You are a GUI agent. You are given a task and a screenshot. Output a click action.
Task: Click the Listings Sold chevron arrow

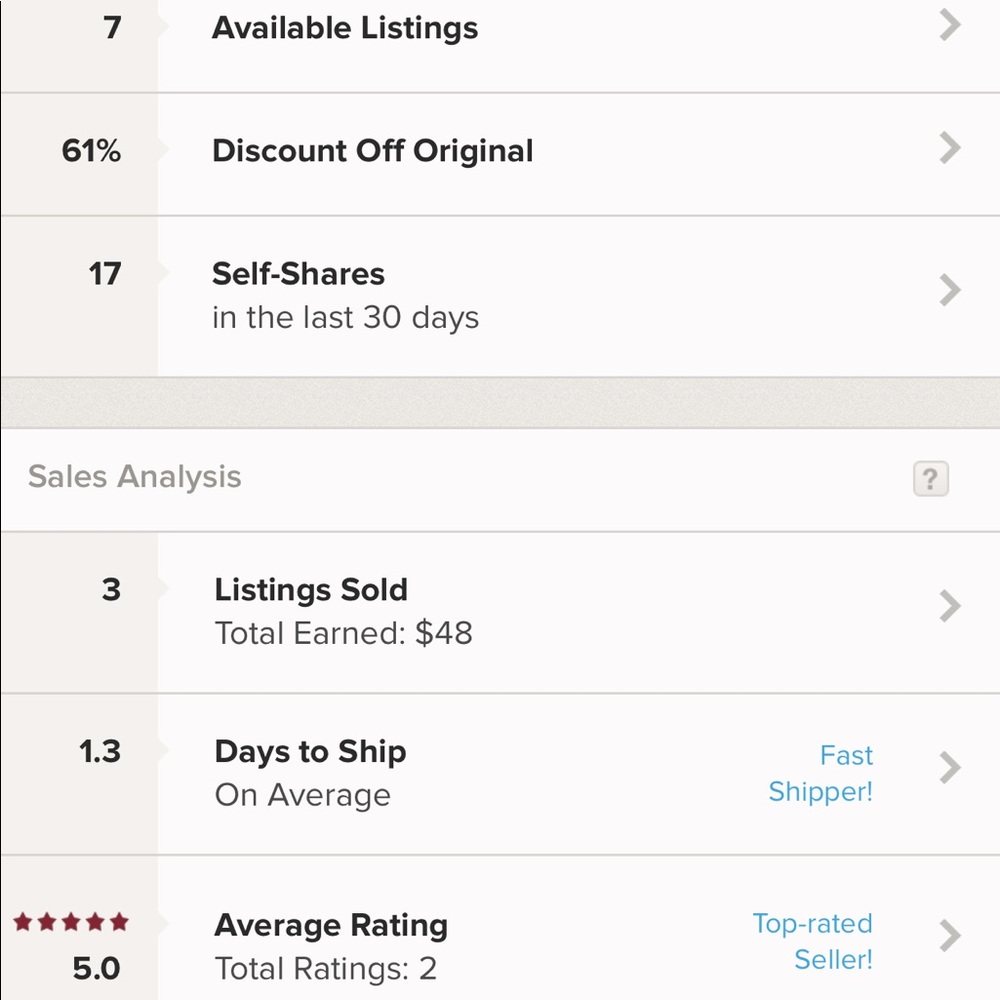(950, 606)
